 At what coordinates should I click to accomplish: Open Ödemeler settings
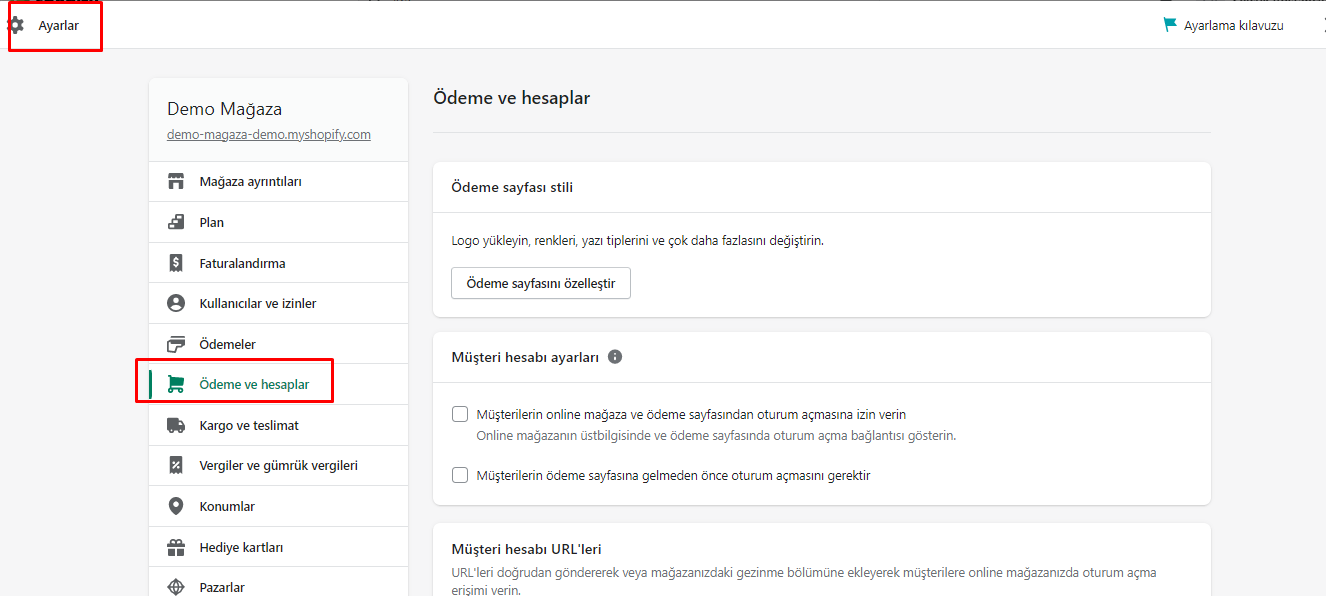(278, 344)
